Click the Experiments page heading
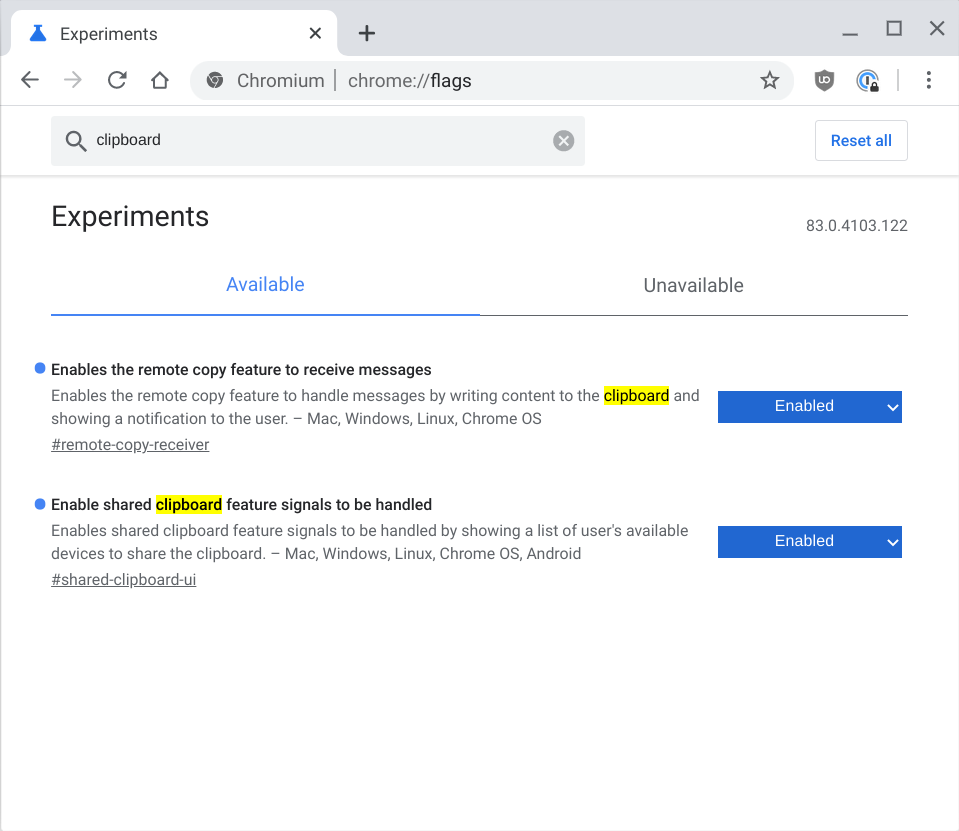 (130, 216)
